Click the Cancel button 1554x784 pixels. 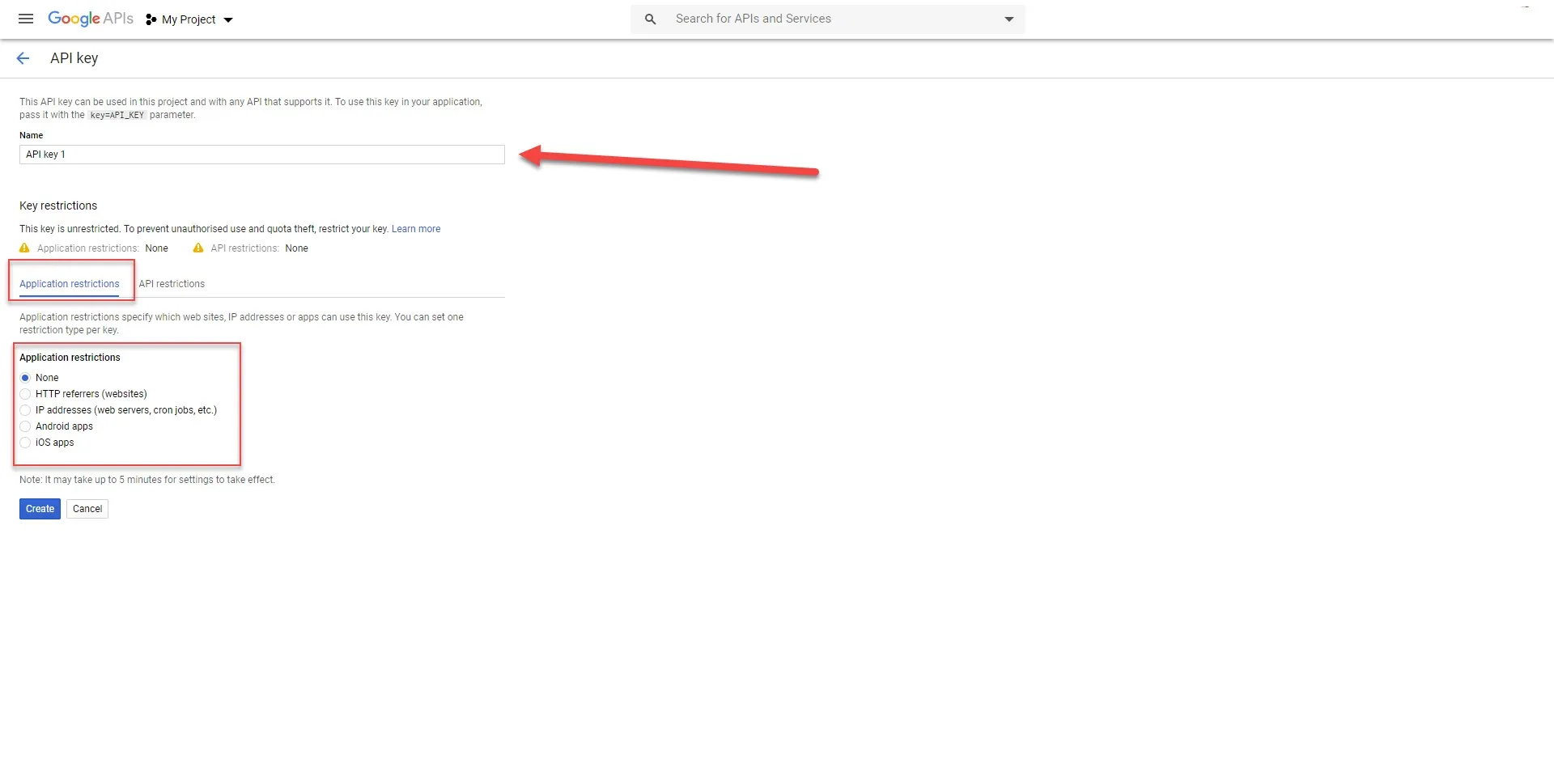(x=87, y=508)
